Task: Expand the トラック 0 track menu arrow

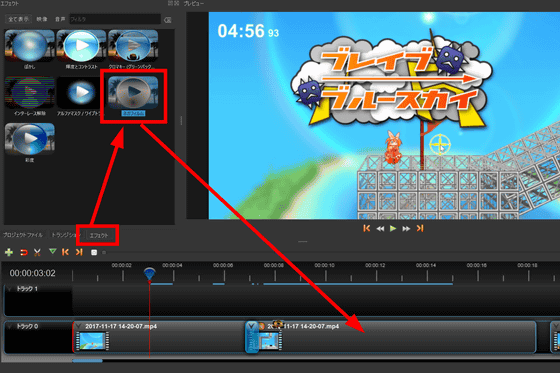Action: [x=10, y=326]
